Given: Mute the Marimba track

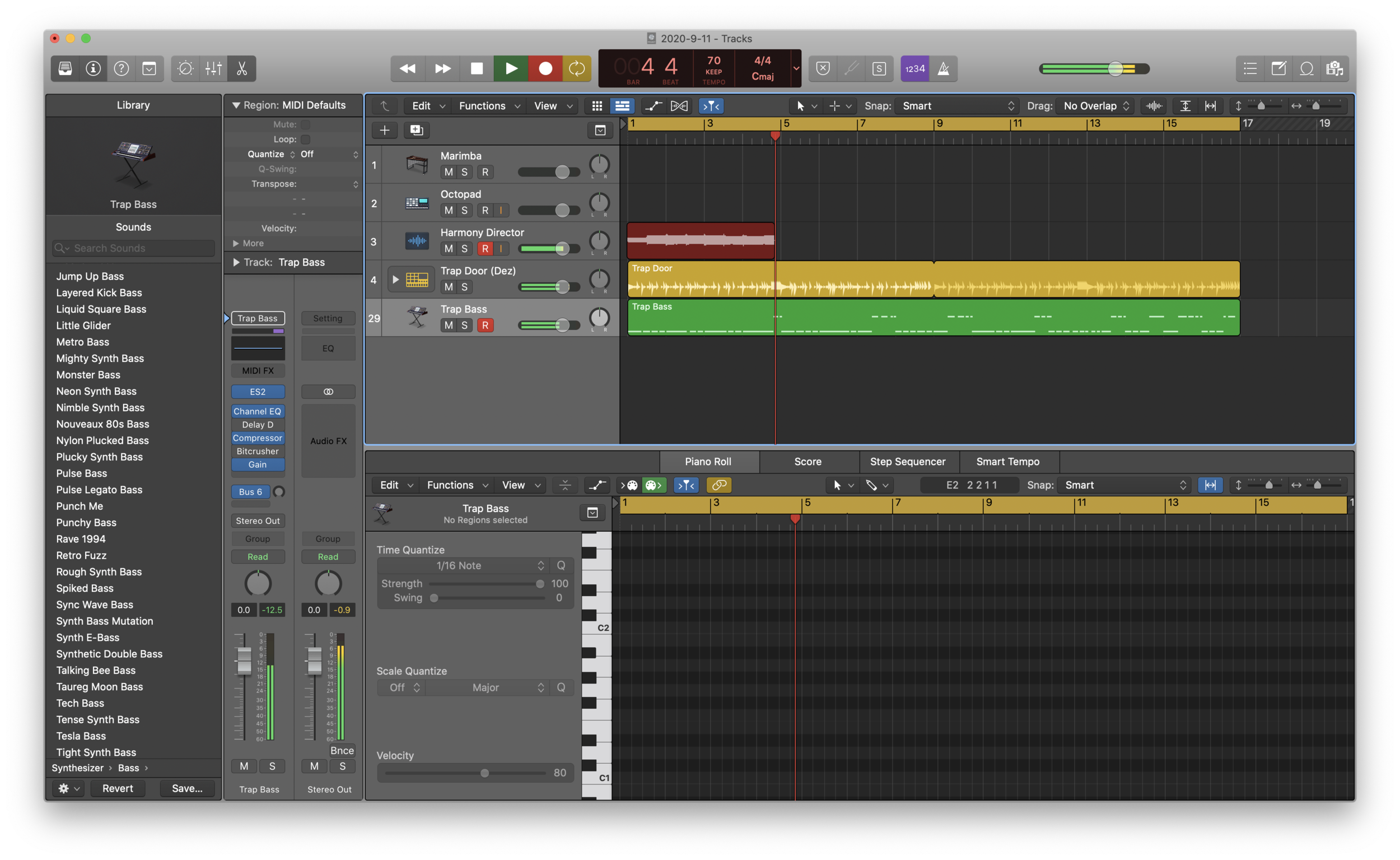Looking at the screenshot, I should pyautogui.click(x=449, y=172).
